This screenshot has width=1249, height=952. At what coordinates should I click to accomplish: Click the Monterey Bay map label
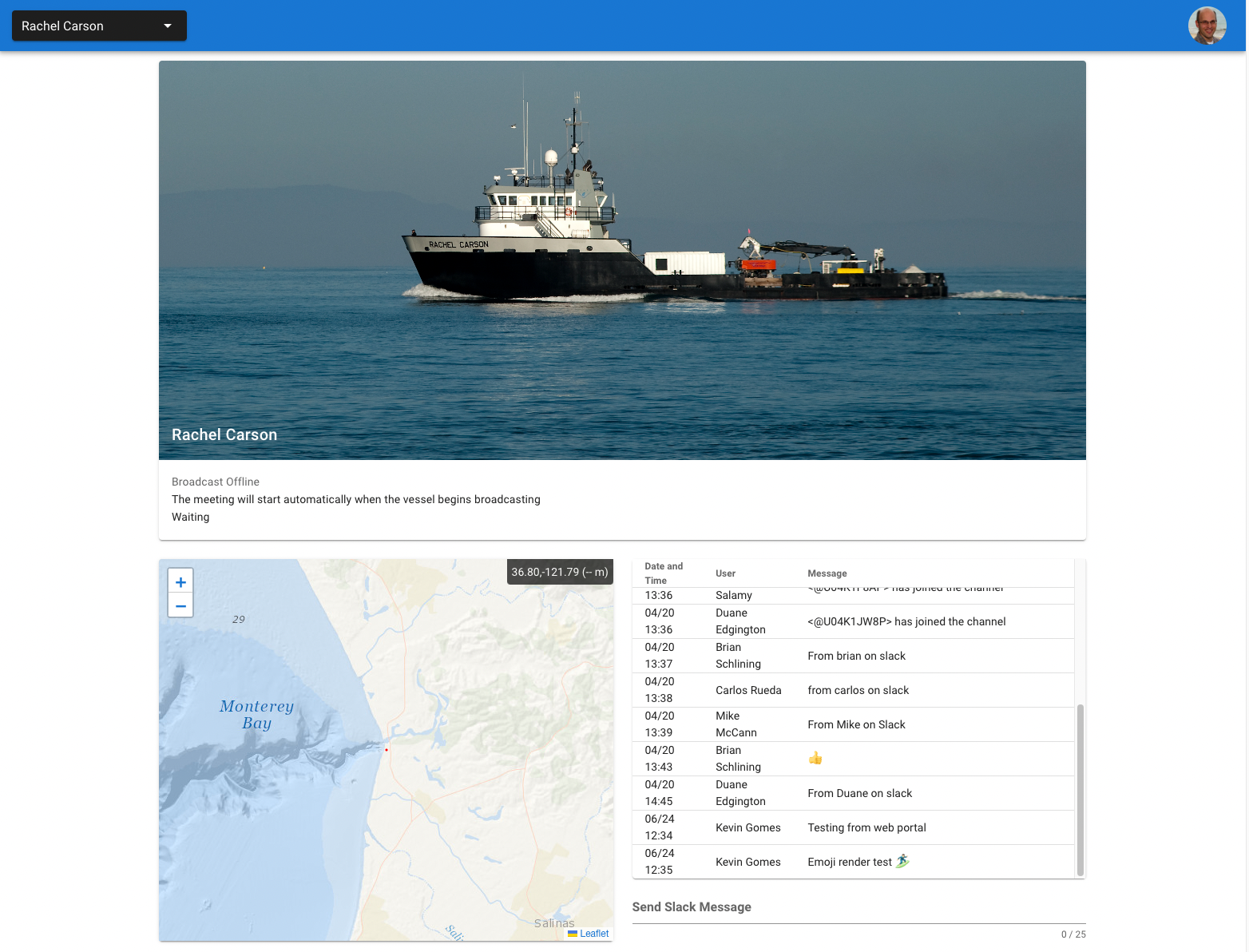click(256, 715)
